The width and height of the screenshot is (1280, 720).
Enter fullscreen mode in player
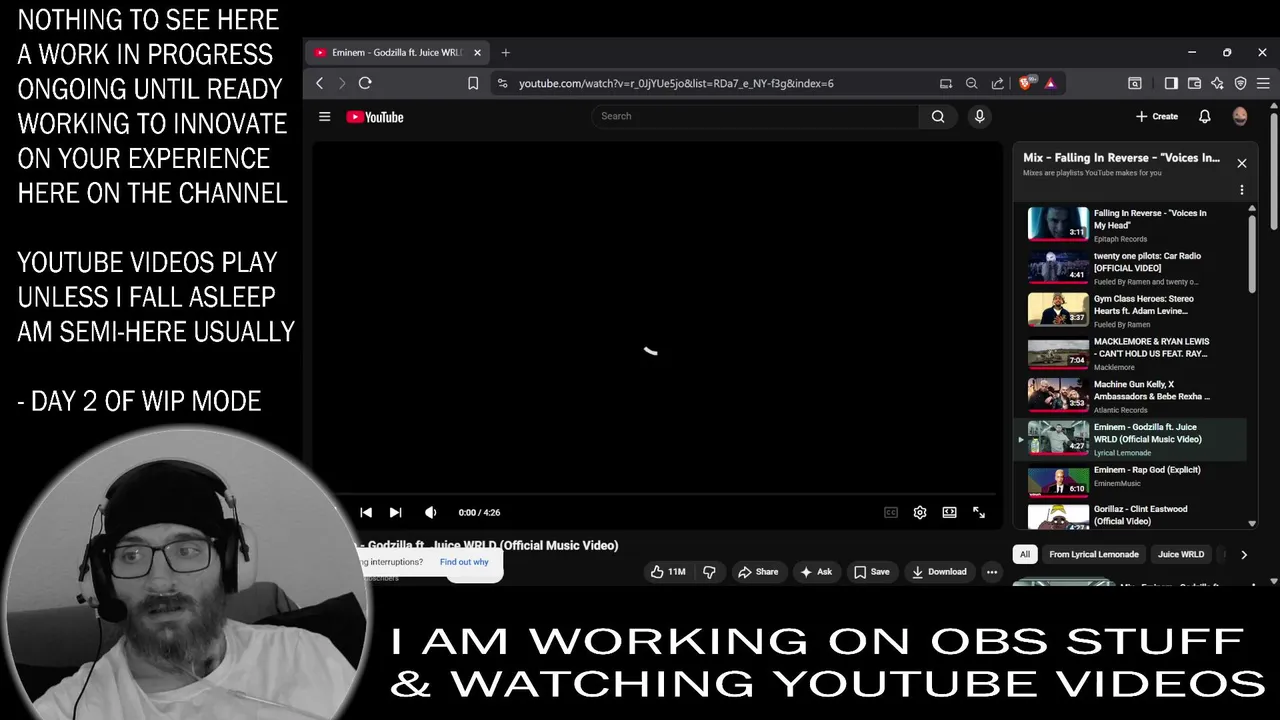pyautogui.click(x=979, y=512)
